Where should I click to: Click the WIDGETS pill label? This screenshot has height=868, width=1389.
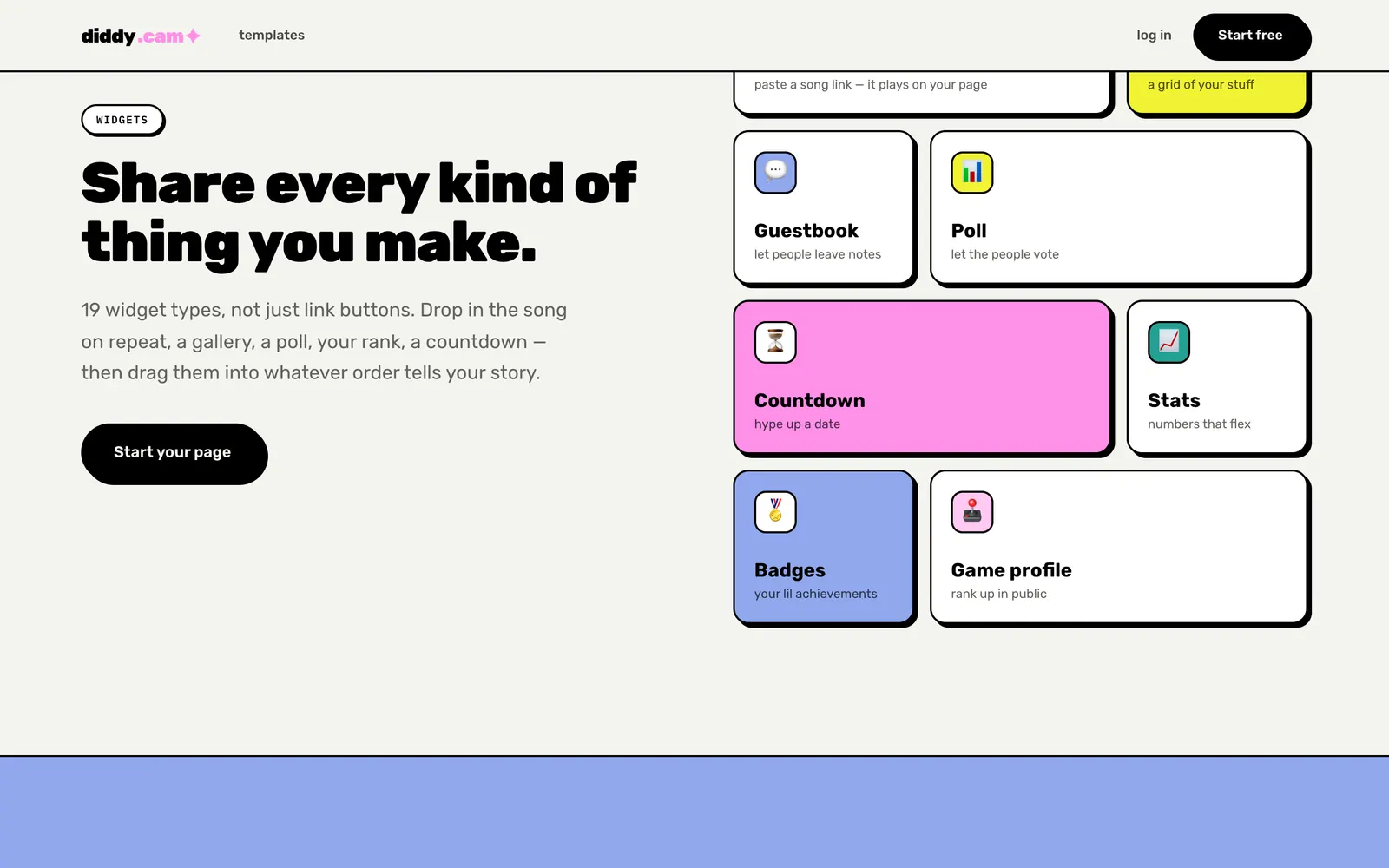coord(122,121)
